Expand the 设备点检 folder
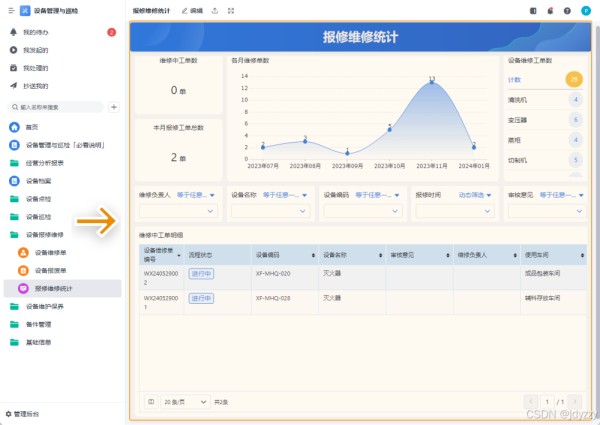 tap(63, 199)
